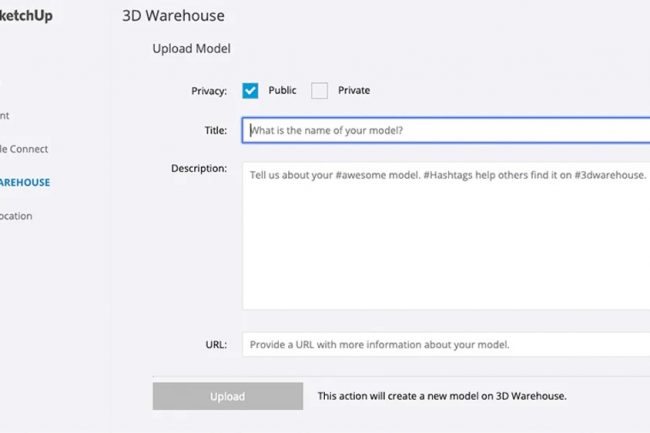Click the 'Privacy:' field label
The width and height of the screenshot is (650, 433).
pos(209,91)
